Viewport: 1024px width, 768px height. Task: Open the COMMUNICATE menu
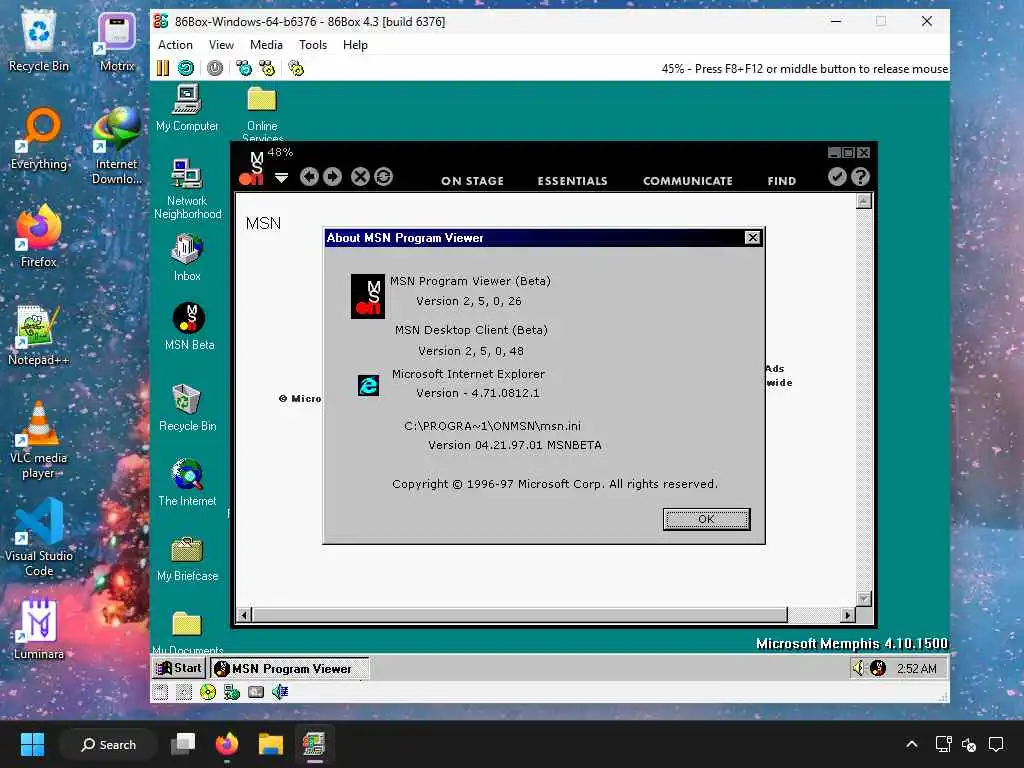(688, 181)
